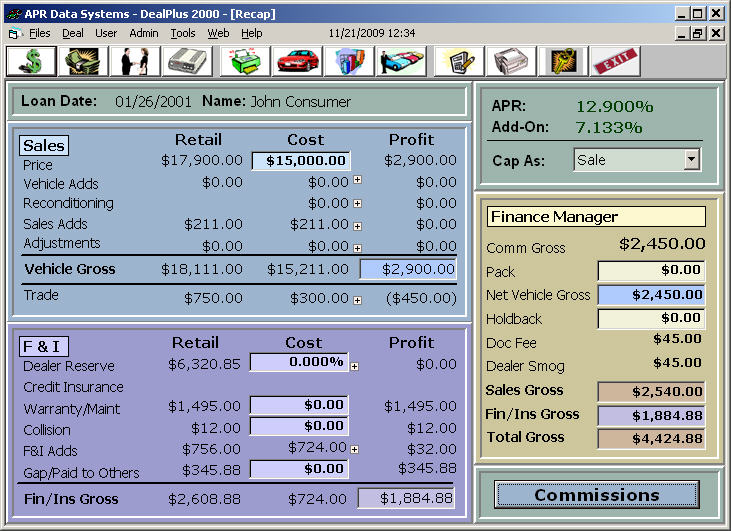Click the gray printer toolbar icon
This screenshot has height=531, width=731.
pos(511,61)
